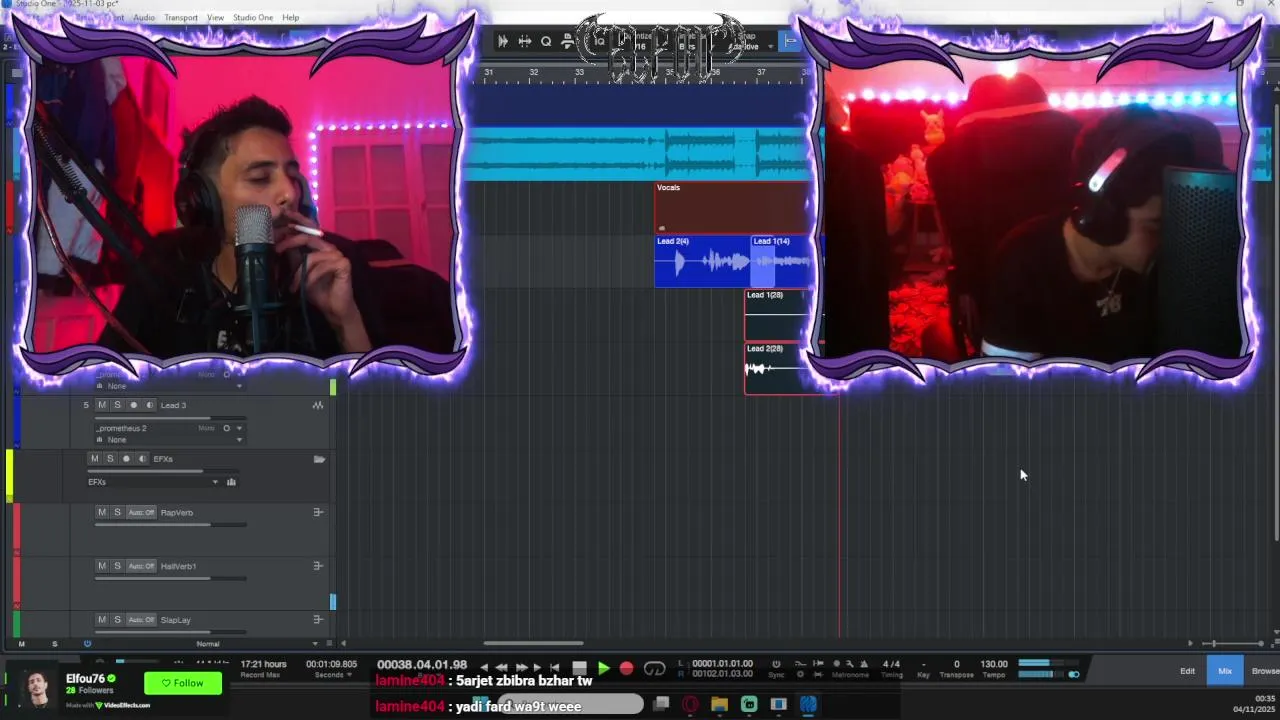Click the global power icon below tracks
Screen dimensions: 1280x720
pos(87,644)
